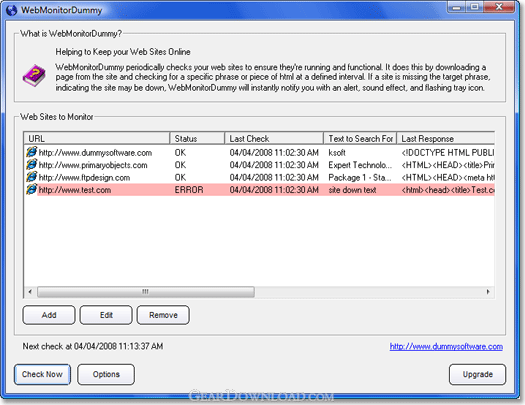Click the horizontal scrollbar thumb

(x=146, y=292)
